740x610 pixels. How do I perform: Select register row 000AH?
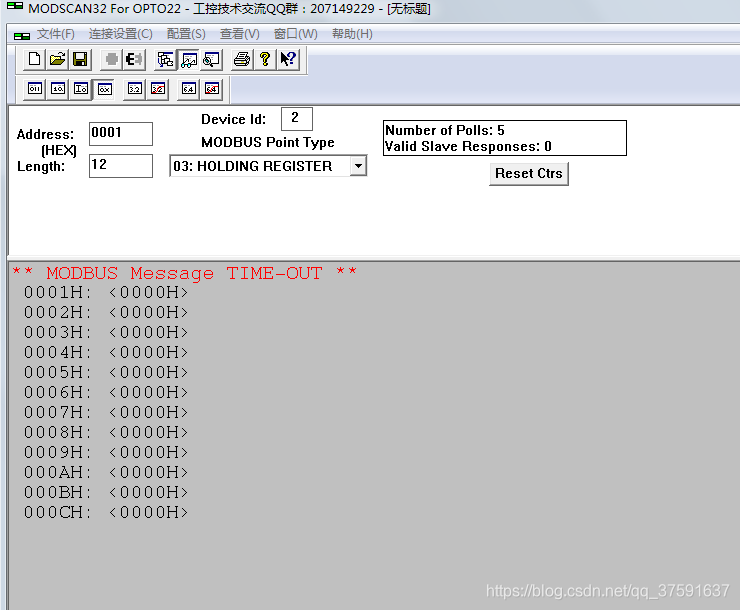coord(106,472)
